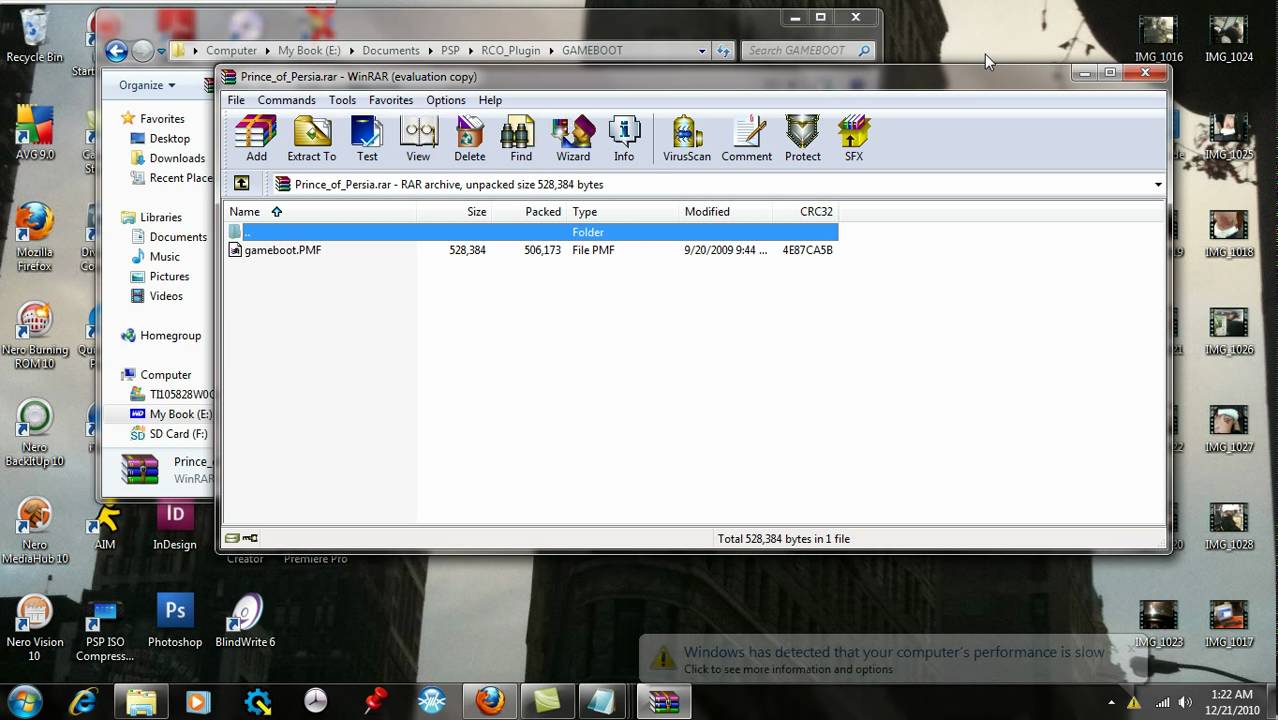
Task: Go up one folder level in WinRAR
Action: pyautogui.click(x=241, y=184)
